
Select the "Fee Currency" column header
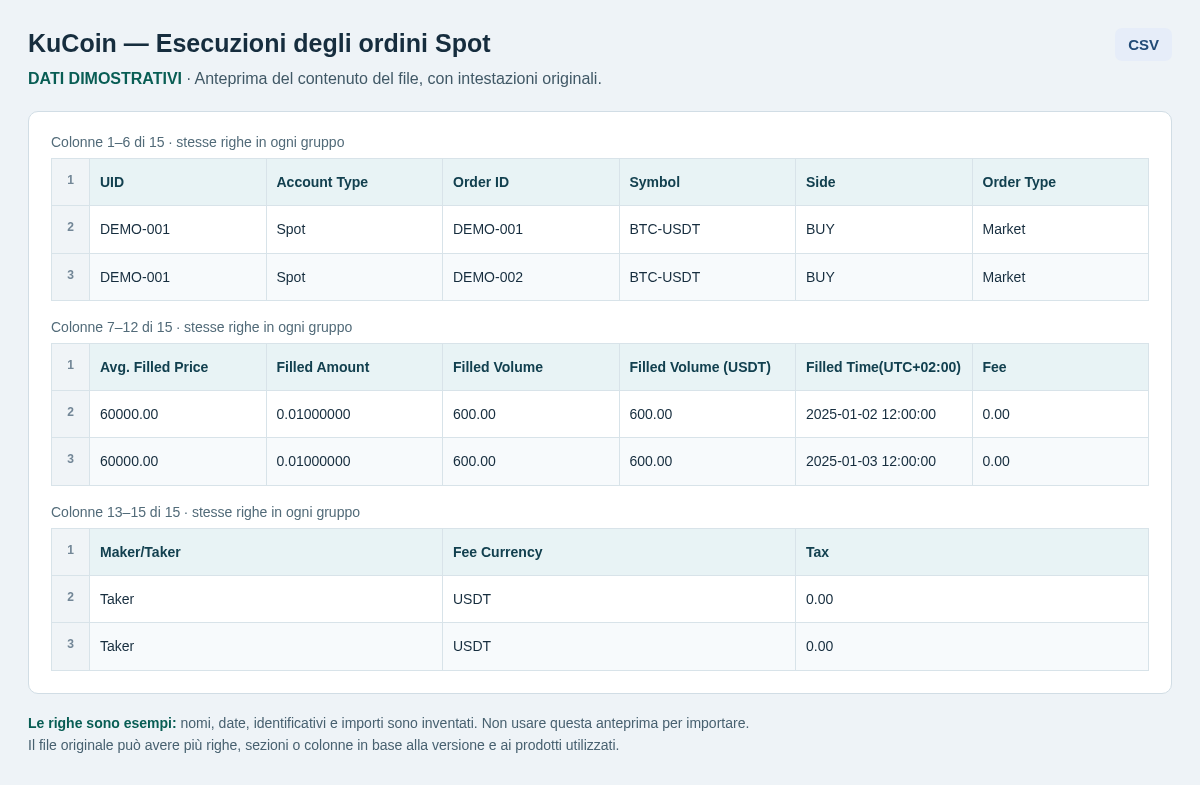point(619,552)
